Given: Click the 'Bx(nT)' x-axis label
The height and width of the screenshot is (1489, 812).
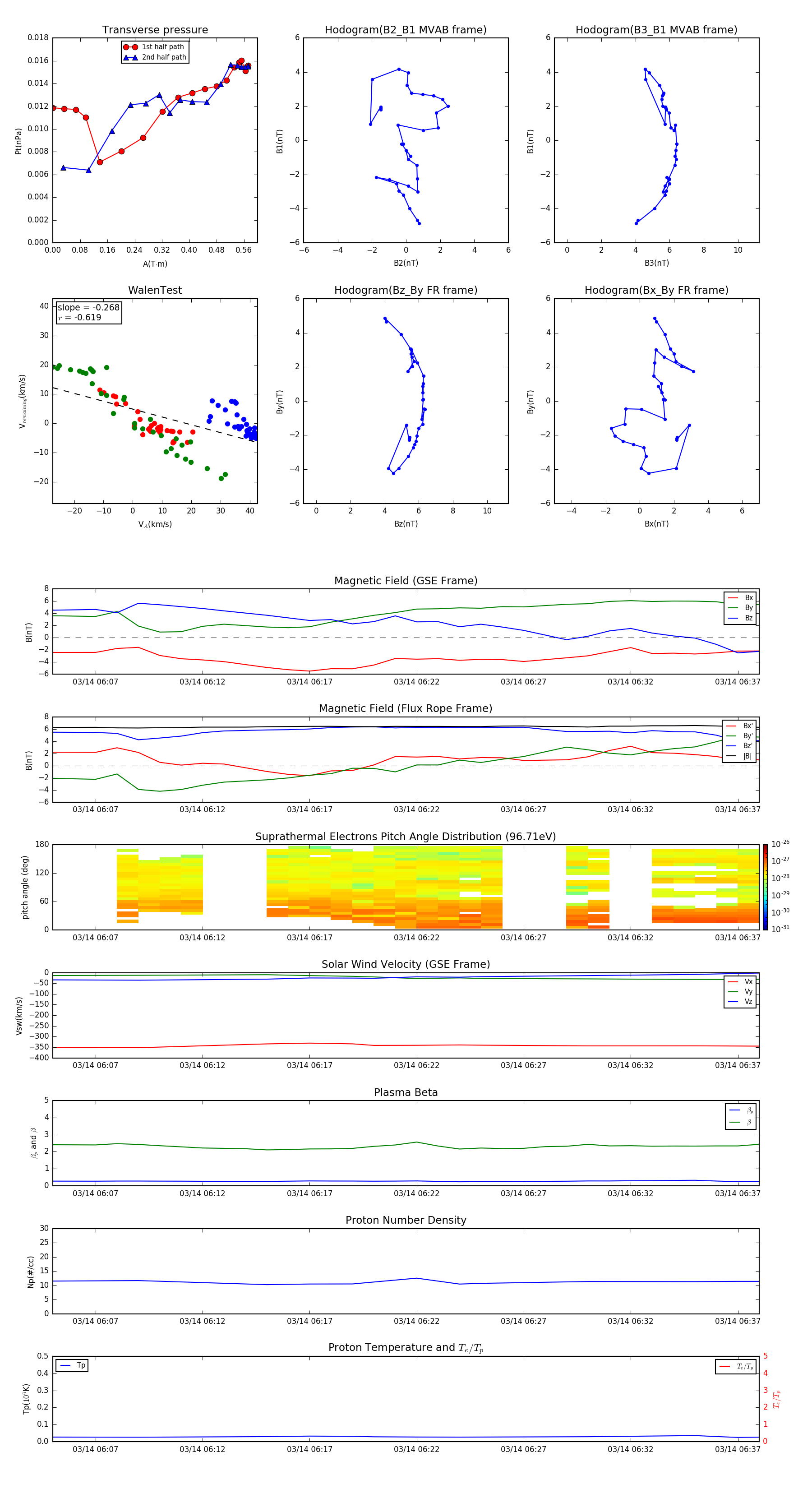Looking at the screenshot, I should 656,524.
